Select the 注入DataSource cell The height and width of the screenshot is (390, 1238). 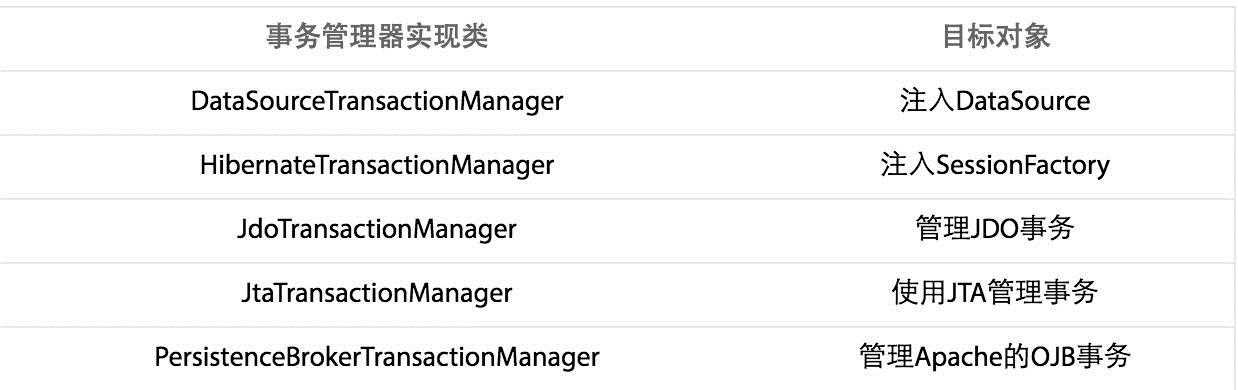(996, 102)
